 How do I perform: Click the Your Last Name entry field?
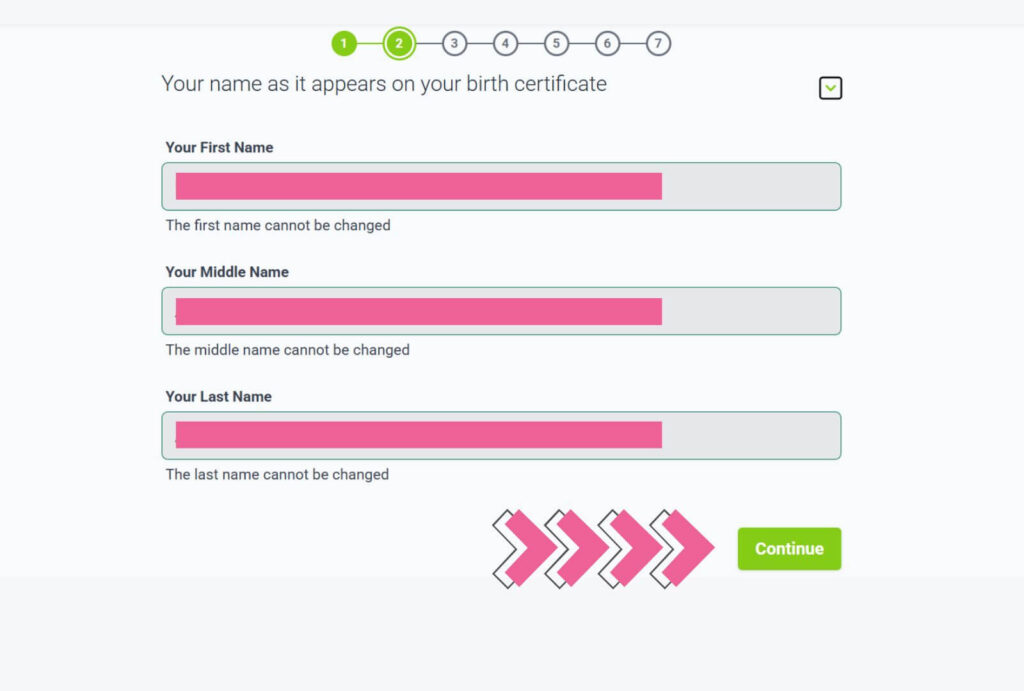click(x=500, y=435)
